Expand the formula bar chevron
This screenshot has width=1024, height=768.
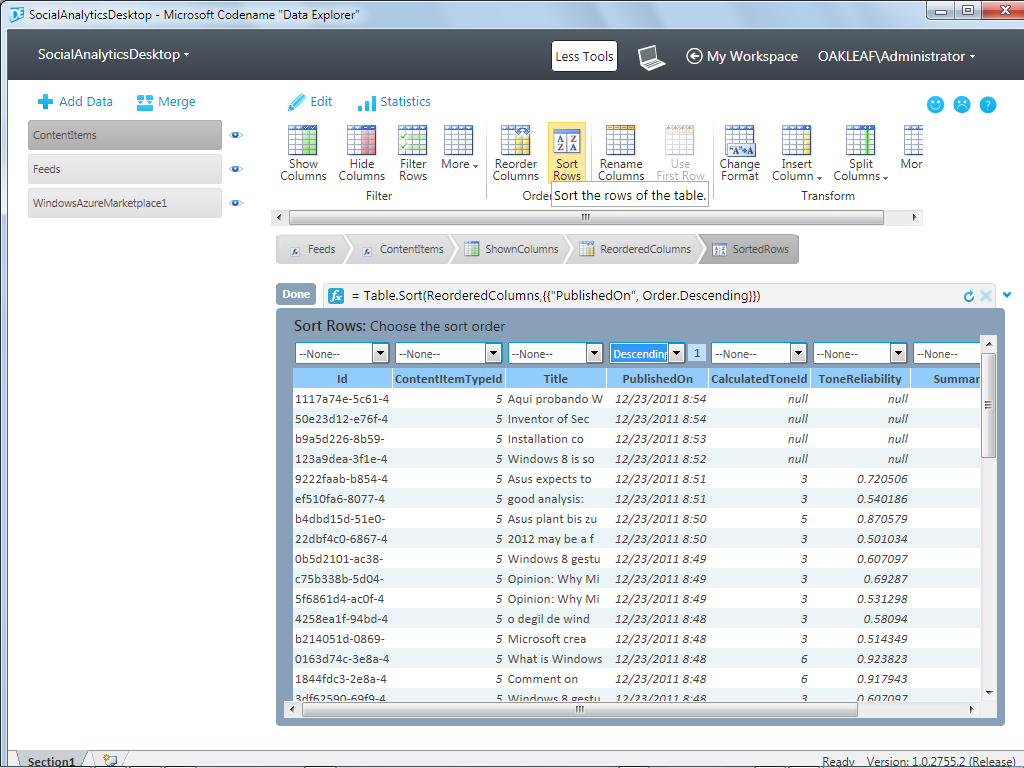pos(1006,295)
